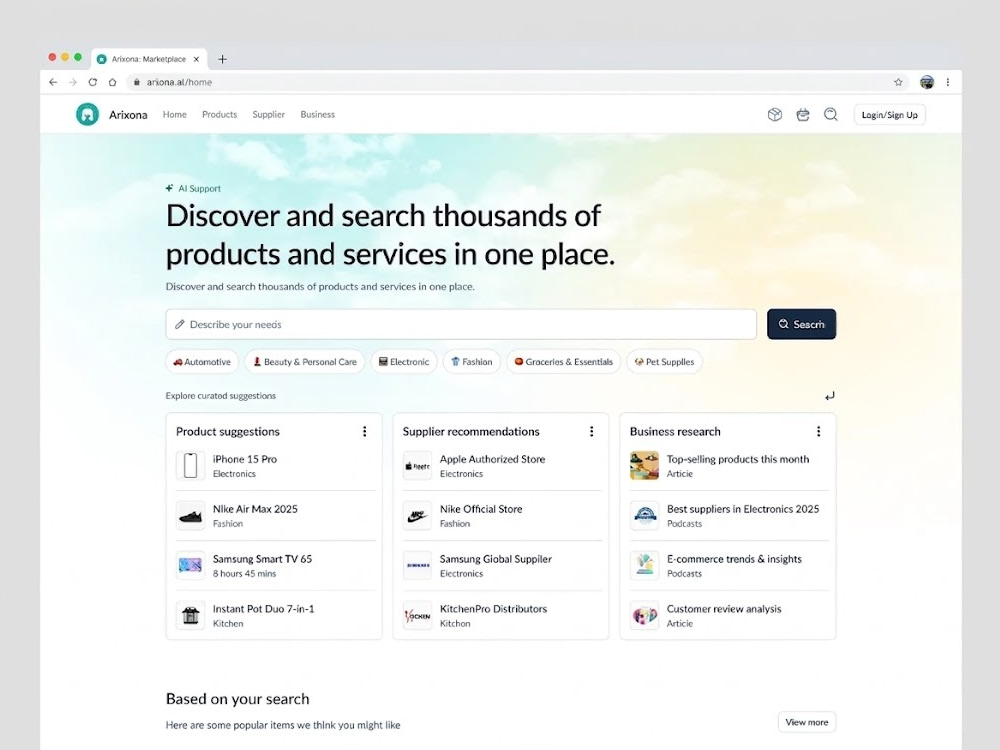Click the Nike Official Store swoosh logo

[x=417, y=515]
